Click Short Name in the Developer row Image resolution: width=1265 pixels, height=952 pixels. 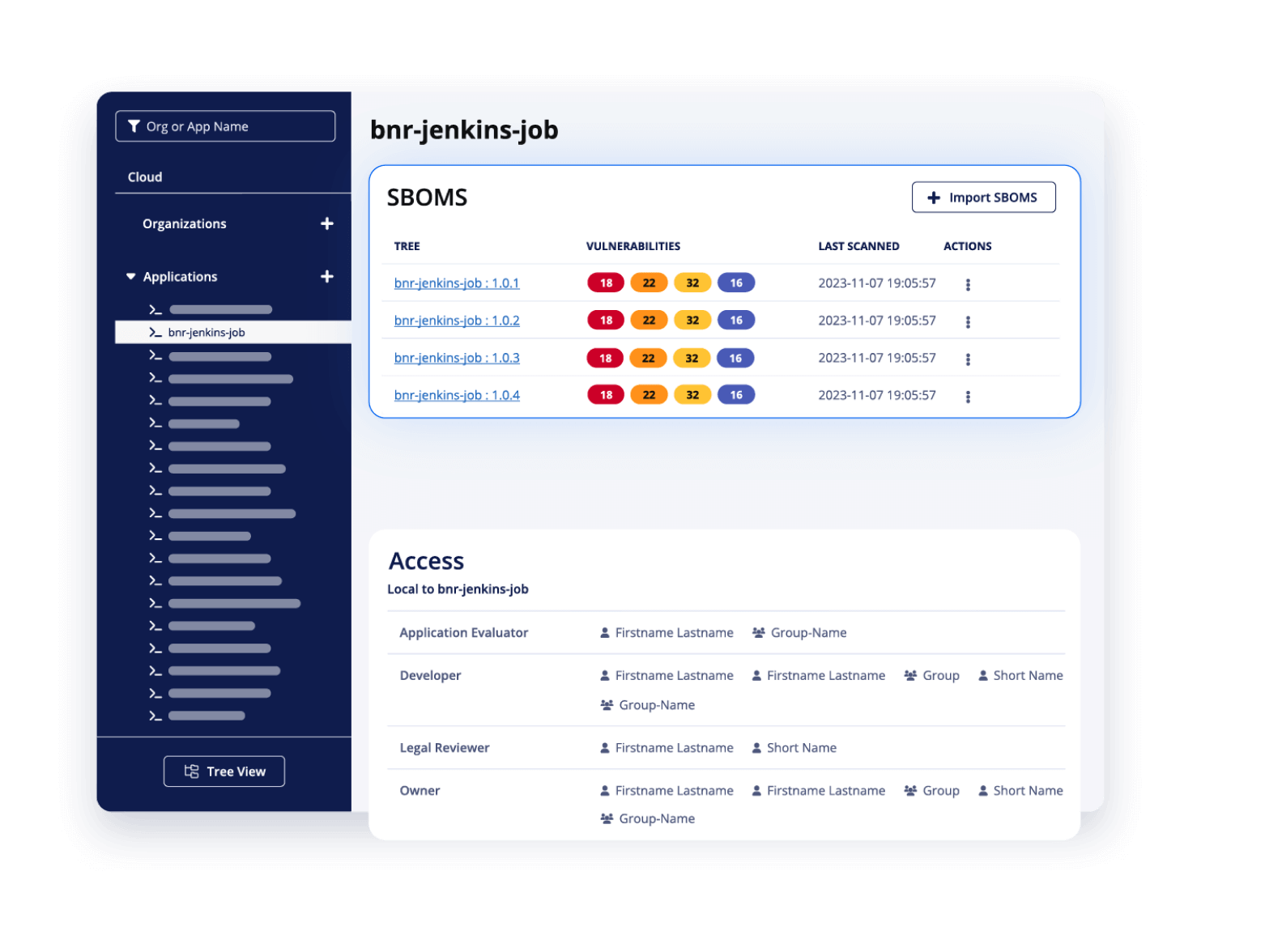coord(1029,676)
